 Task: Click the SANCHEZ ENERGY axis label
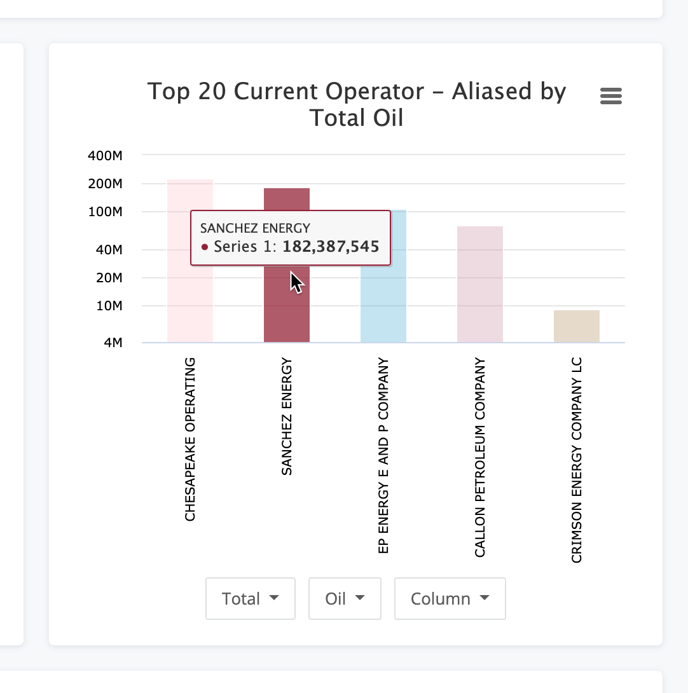pyautogui.click(x=287, y=416)
